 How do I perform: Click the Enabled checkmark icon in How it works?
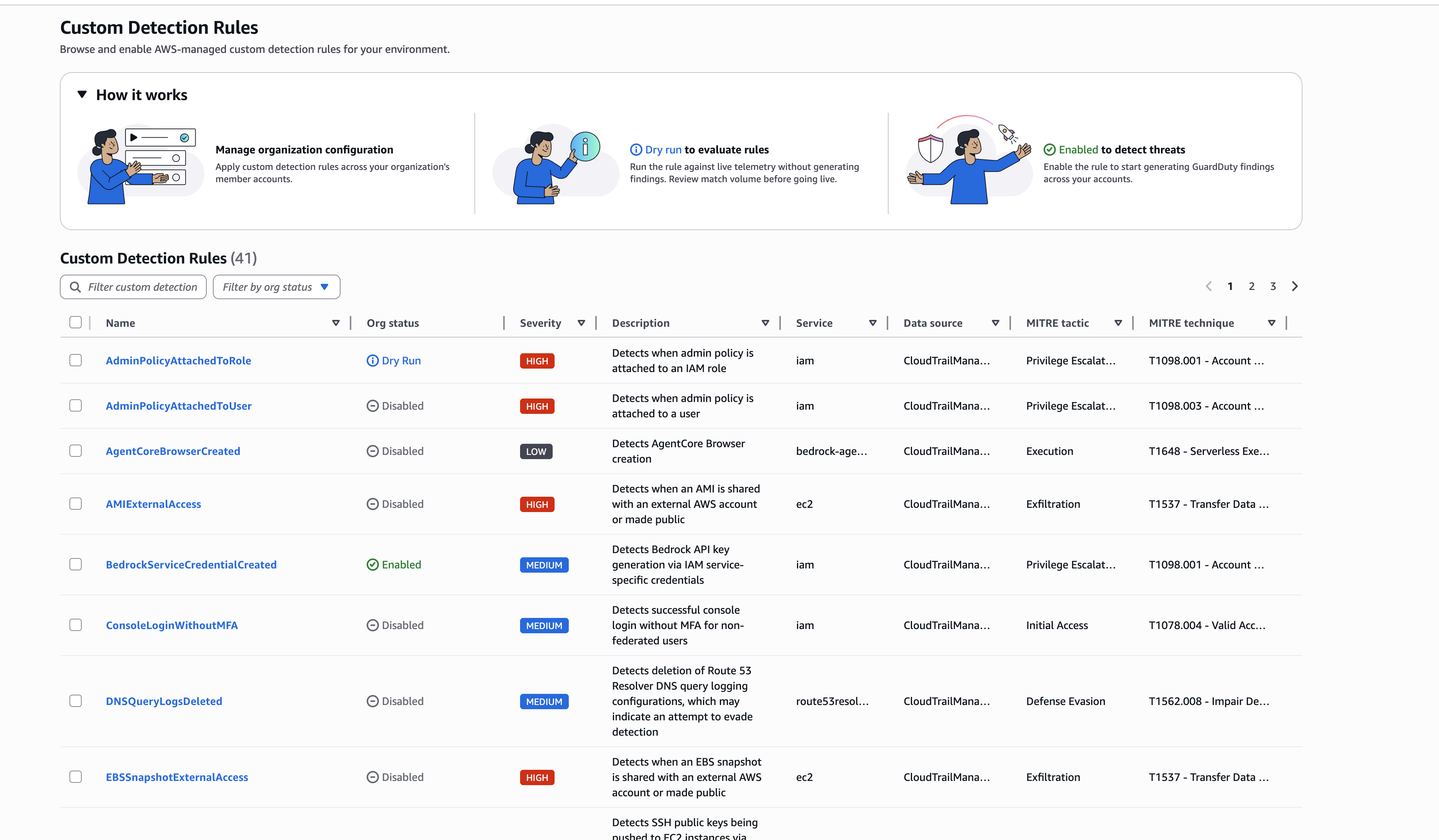click(1050, 150)
